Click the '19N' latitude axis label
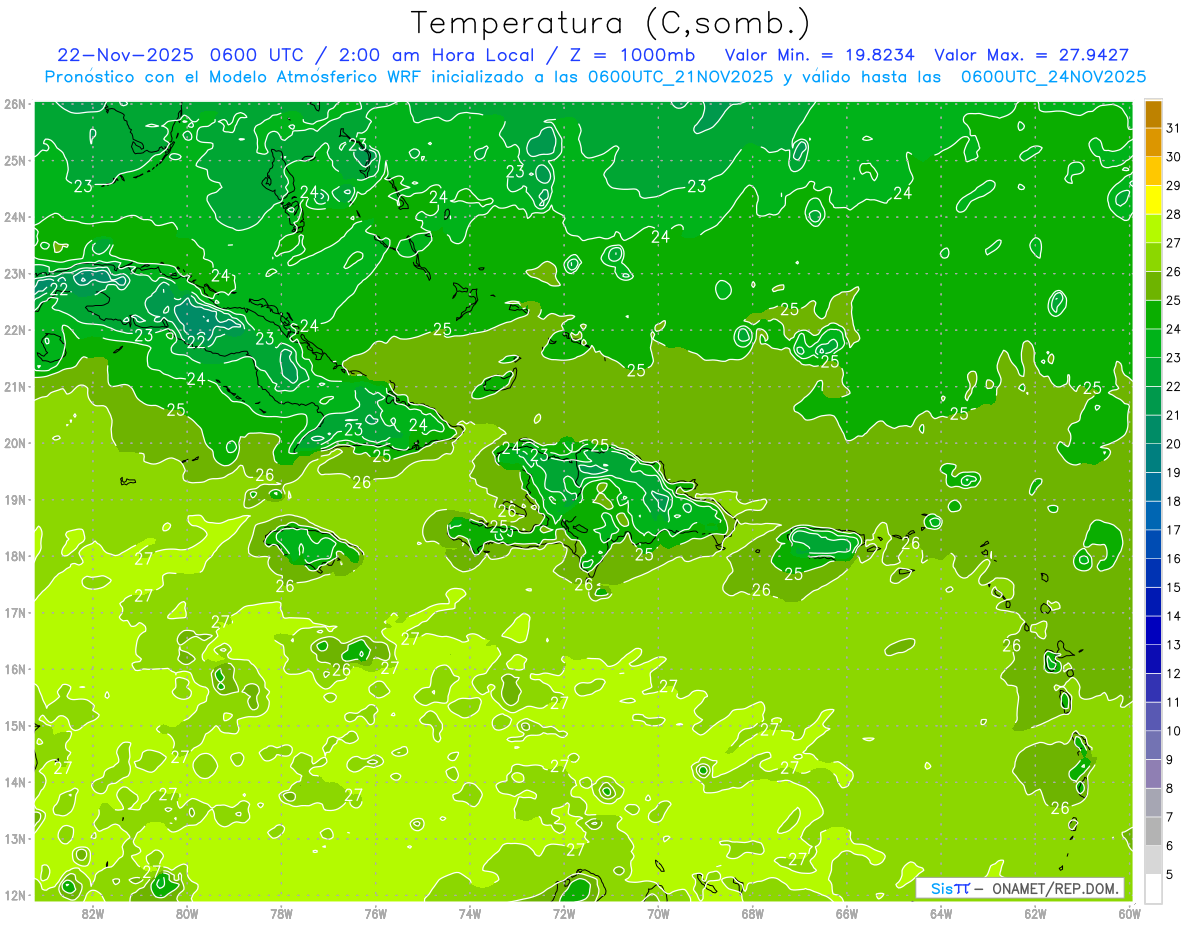The width and height of the screenshot is (1200, 927). (x=16, y=500)
